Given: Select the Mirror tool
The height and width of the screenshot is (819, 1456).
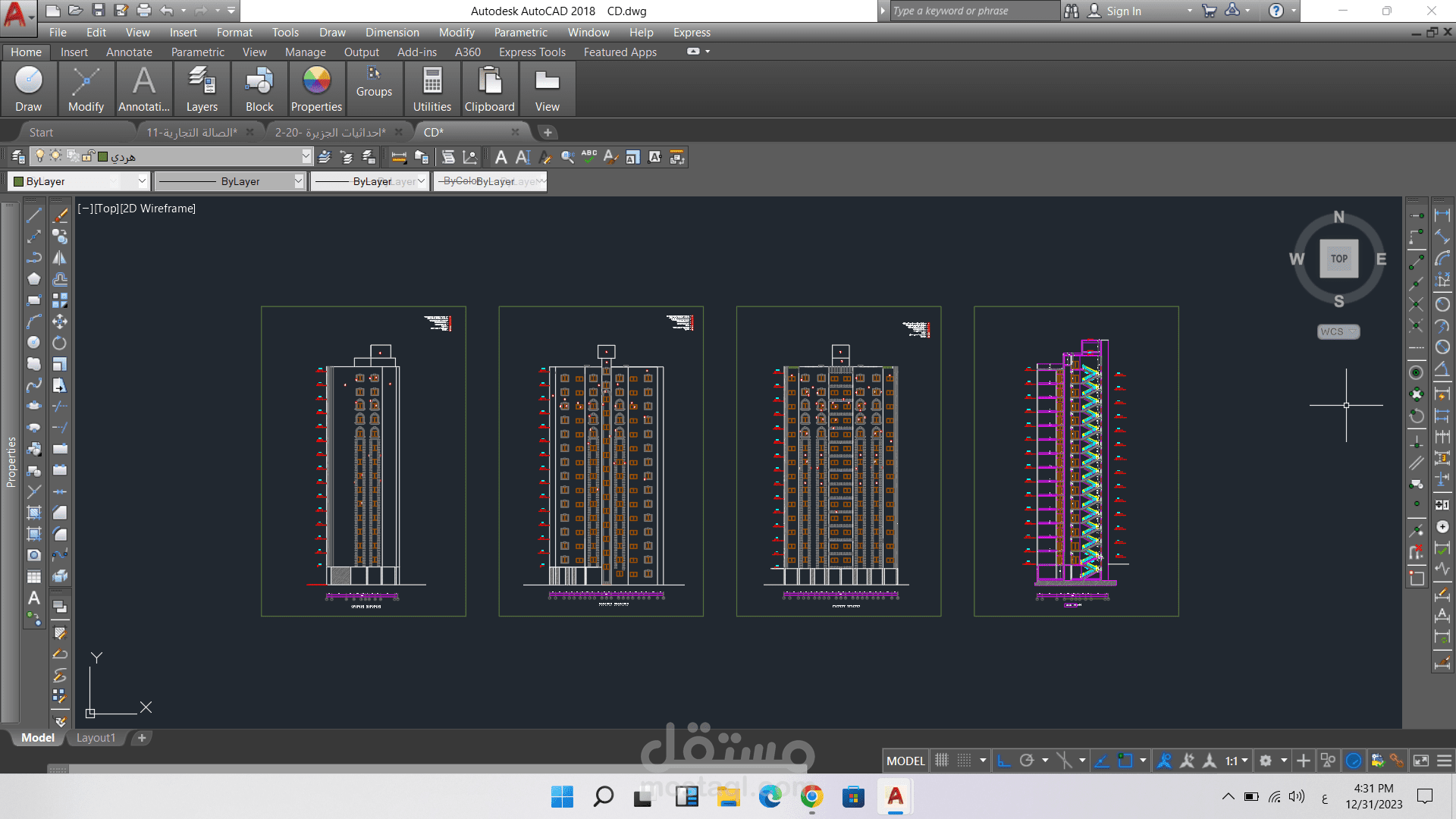Looking at the screenshot, I should click(x=60, y=259).
